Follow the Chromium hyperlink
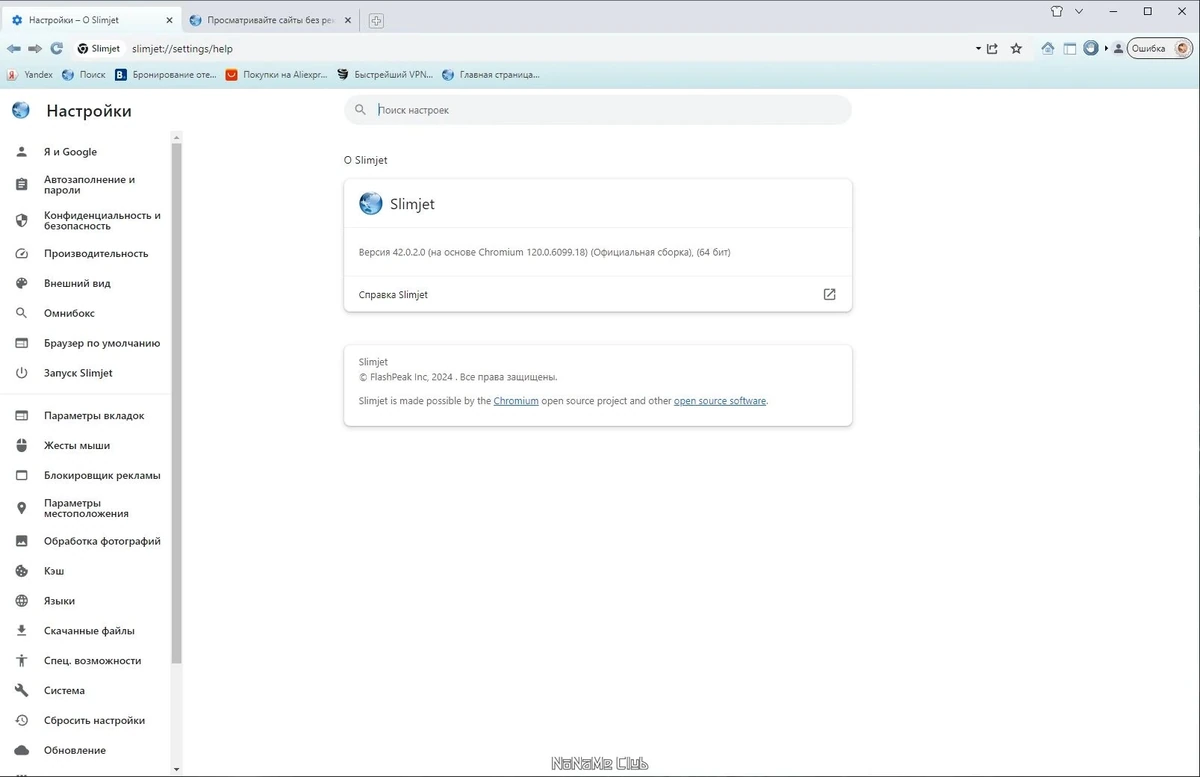 [x=516, y=401]
